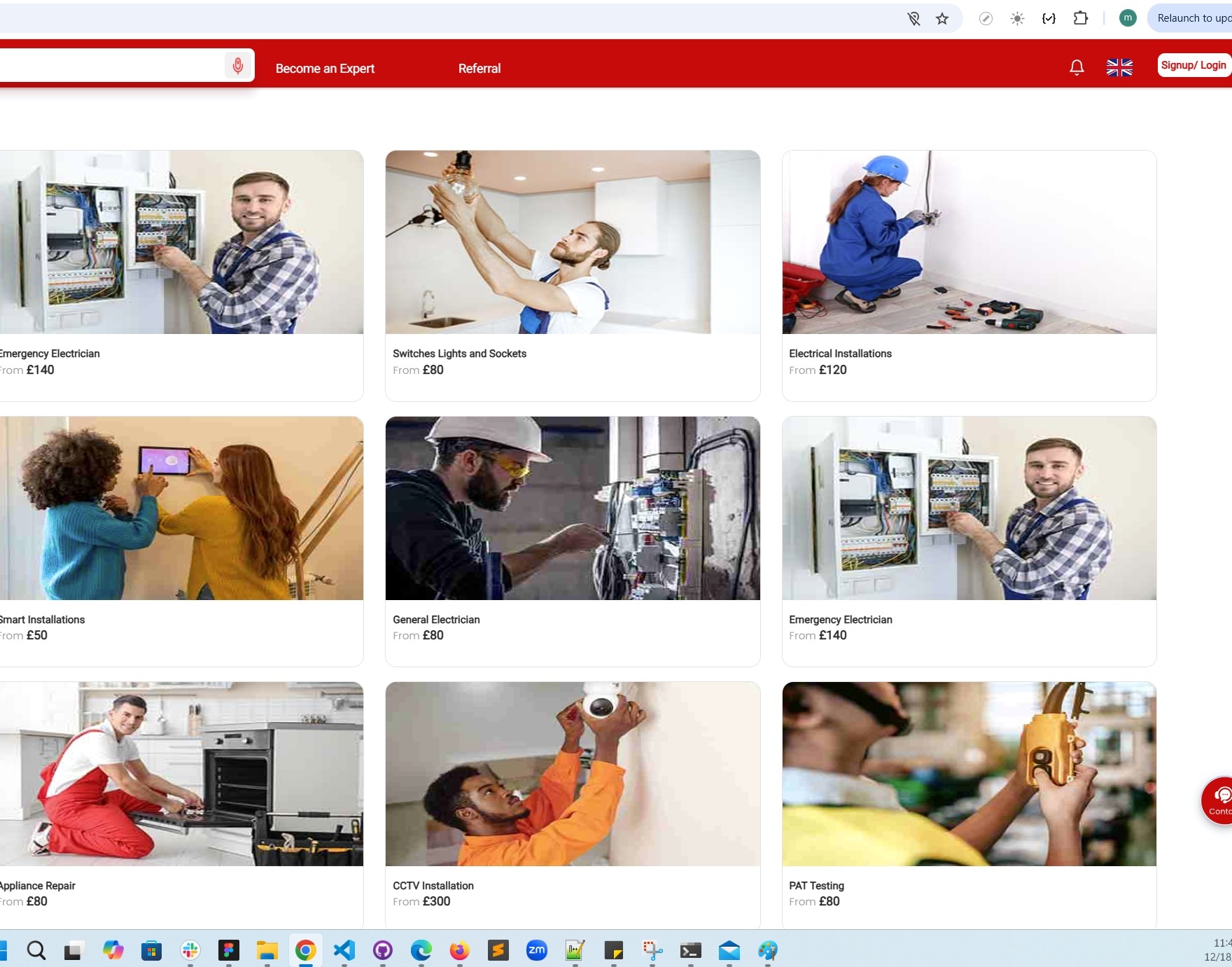This screenshot has height=967, width=1232.
Task: Open Visual Studio Code from the taskbar
Action: tap(344, 950)
